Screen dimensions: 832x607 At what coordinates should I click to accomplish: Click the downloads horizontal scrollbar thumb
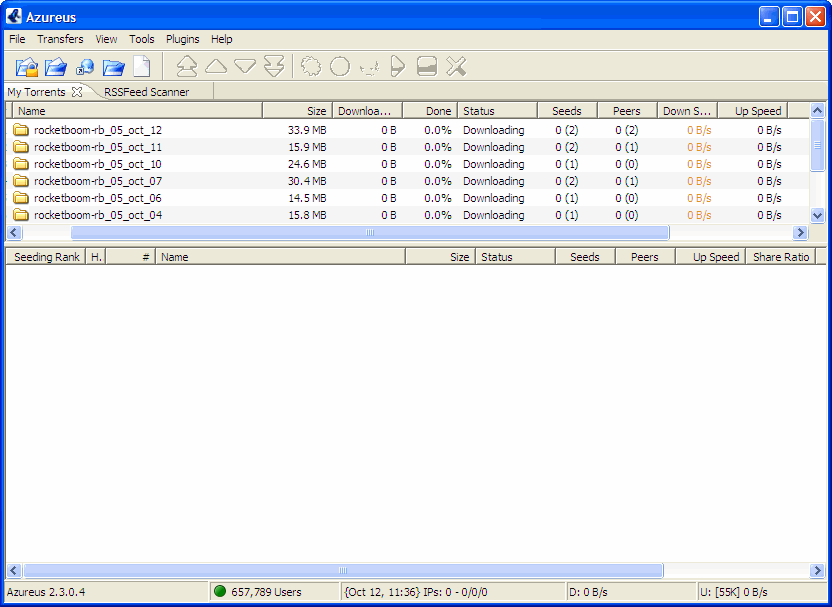370,232
